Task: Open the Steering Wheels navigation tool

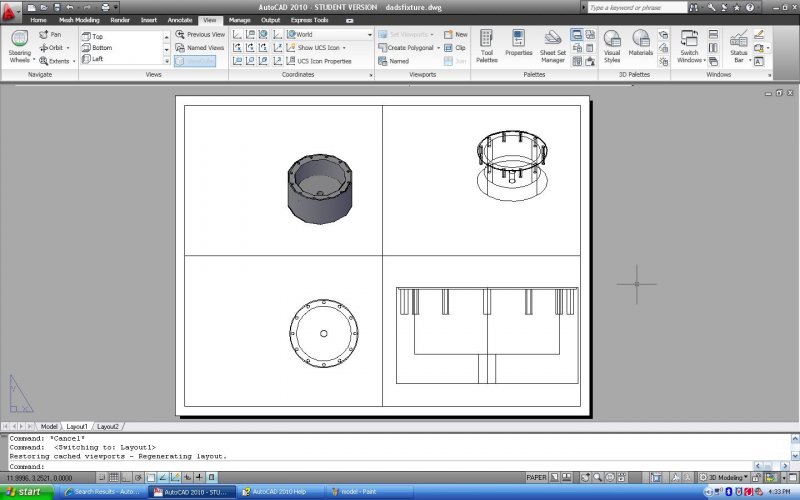Action: 19,46
